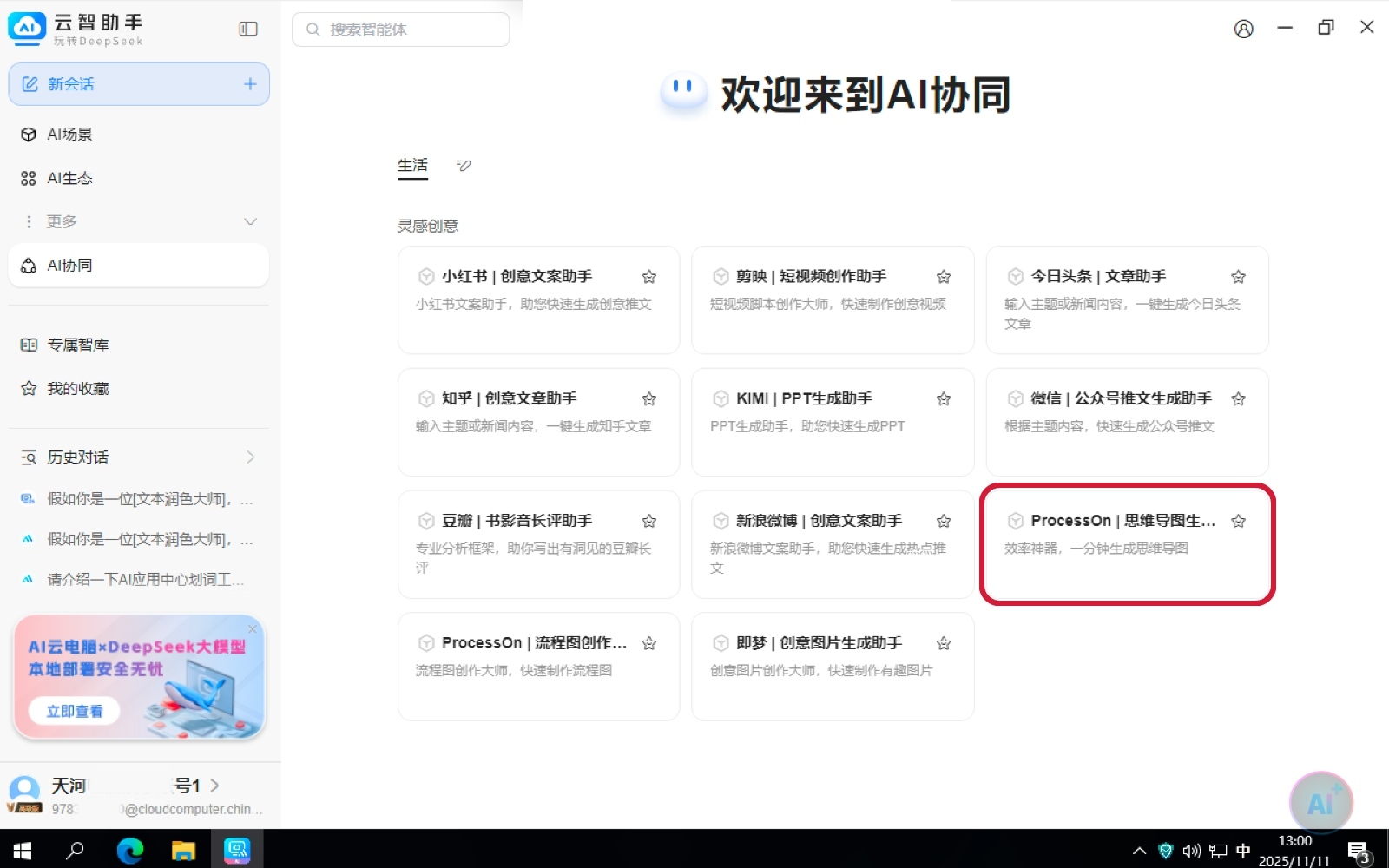
Task: Open the user account icon at top right
Action: [x=1243, y=29]
